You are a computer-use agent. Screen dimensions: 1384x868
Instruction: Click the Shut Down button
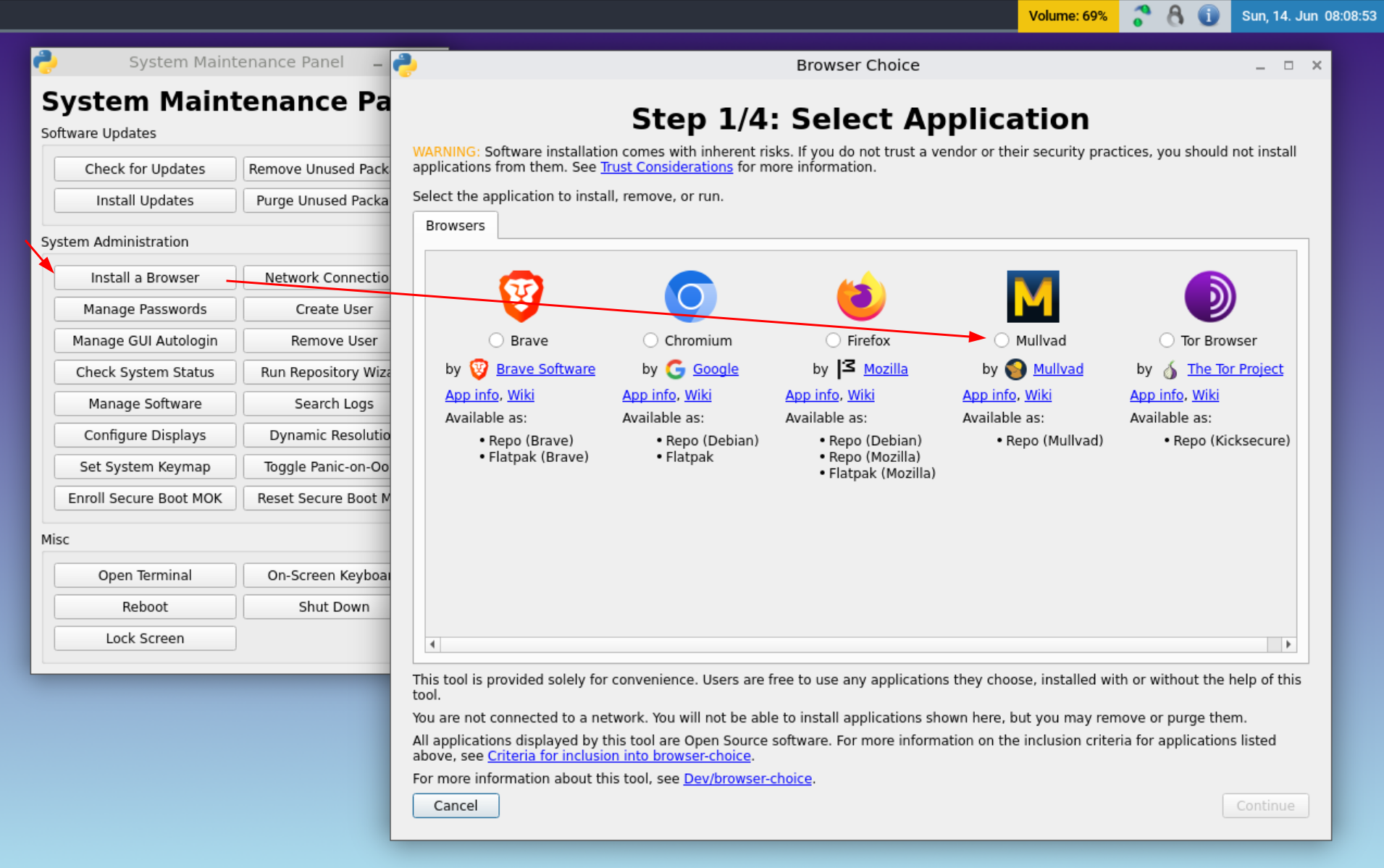[318, 607]
